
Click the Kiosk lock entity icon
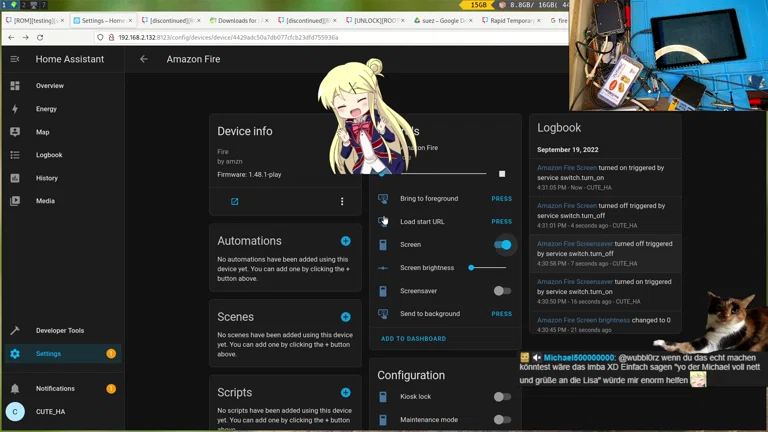coord(383,397)
